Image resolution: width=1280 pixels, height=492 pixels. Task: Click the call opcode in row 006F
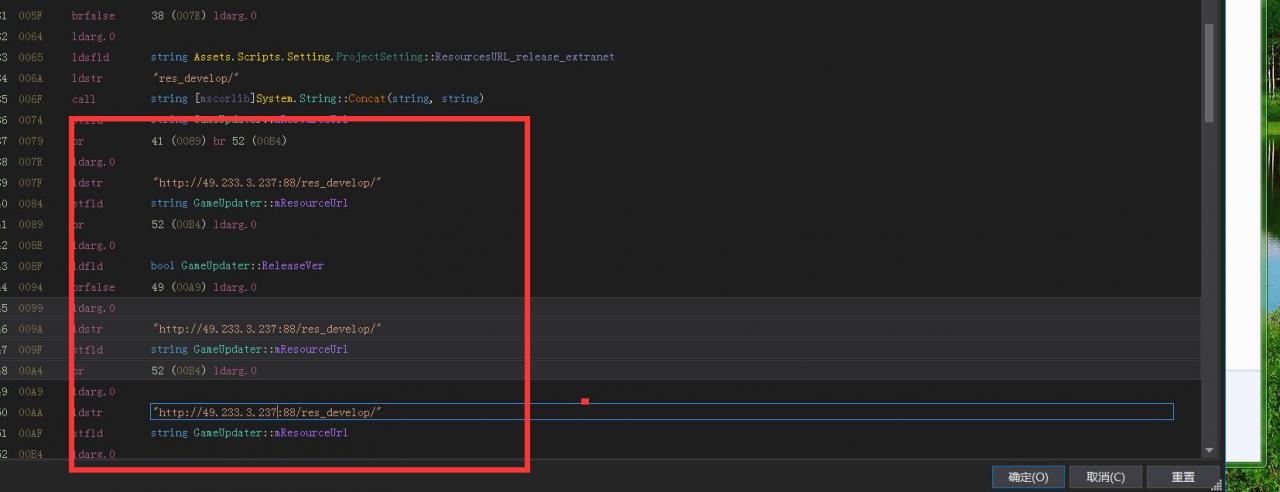tap(84, 99)
